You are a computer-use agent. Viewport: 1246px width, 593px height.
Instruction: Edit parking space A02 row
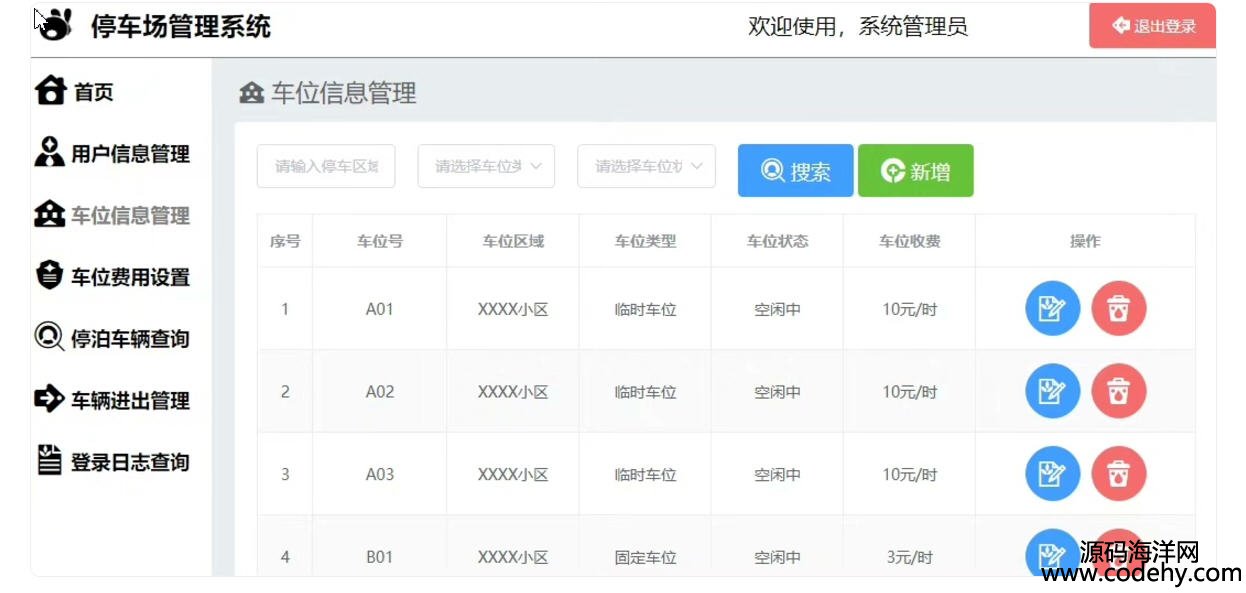[1052, 391]
